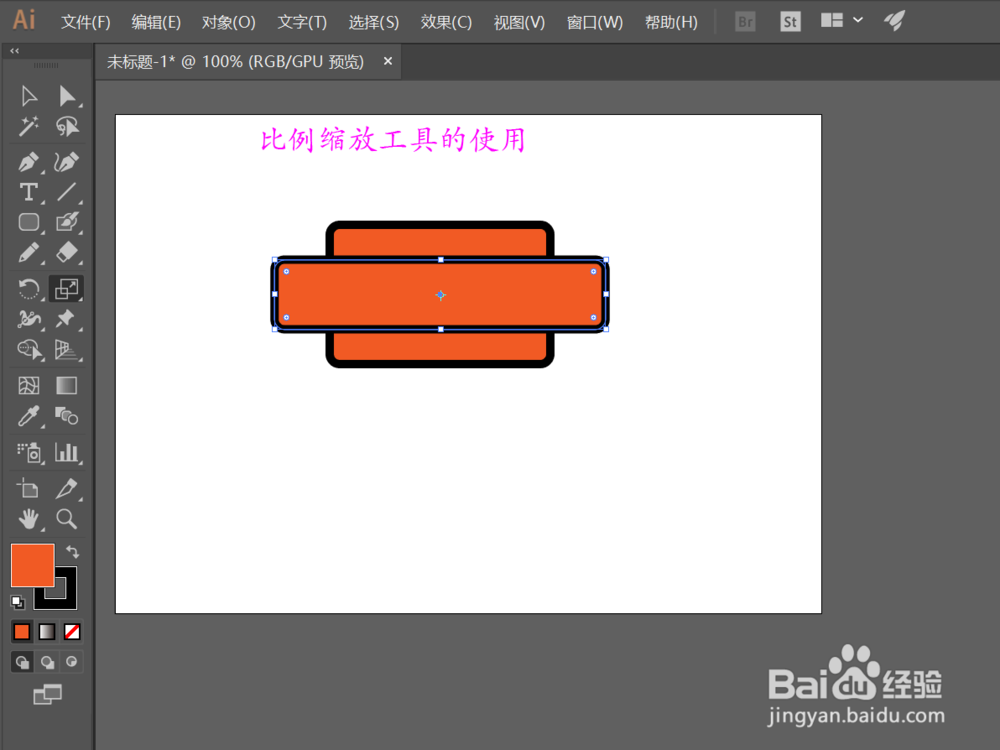This screenshot has width=1000, height=750.
Task: Open the 文件(F) menu
Action: pos(85,22)
